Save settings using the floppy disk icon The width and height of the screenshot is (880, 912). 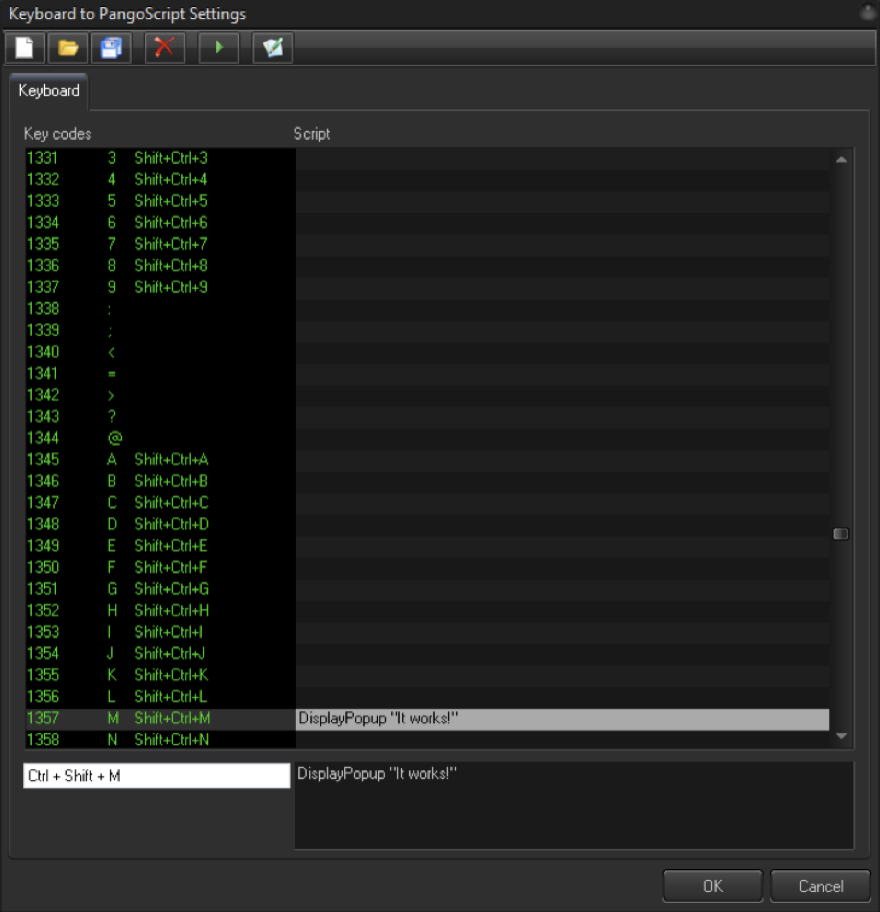[111, 48]
